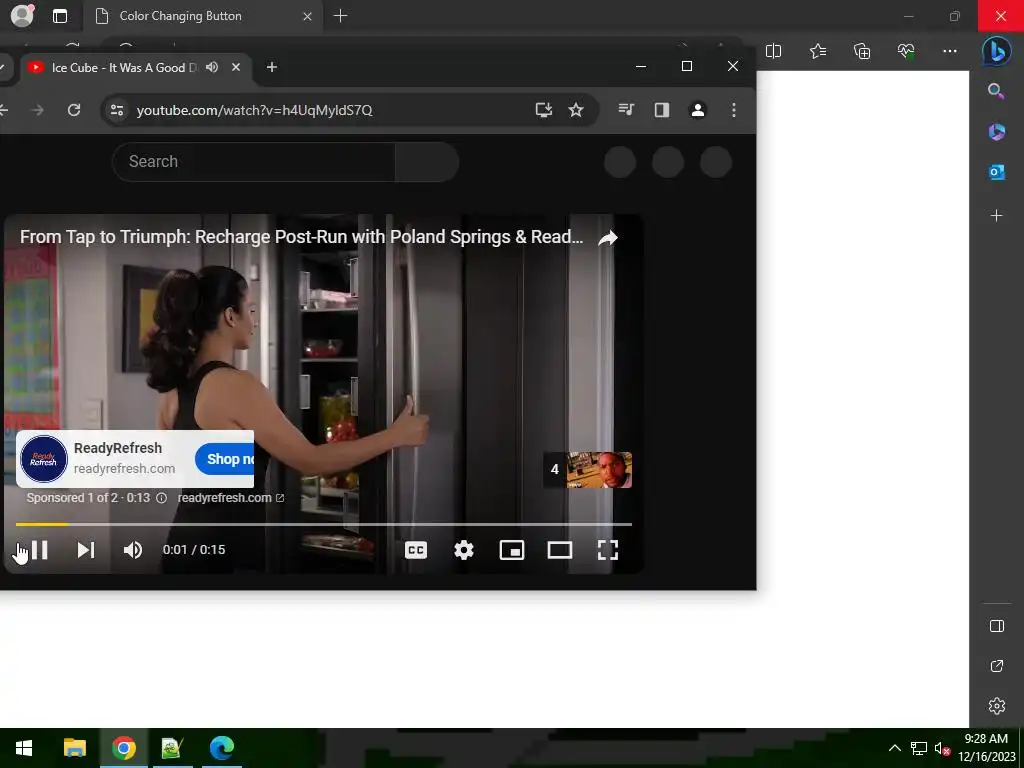This screenshot has height=768, width=1024.
Task: Switch to theater mode
Action: point(560,550)
